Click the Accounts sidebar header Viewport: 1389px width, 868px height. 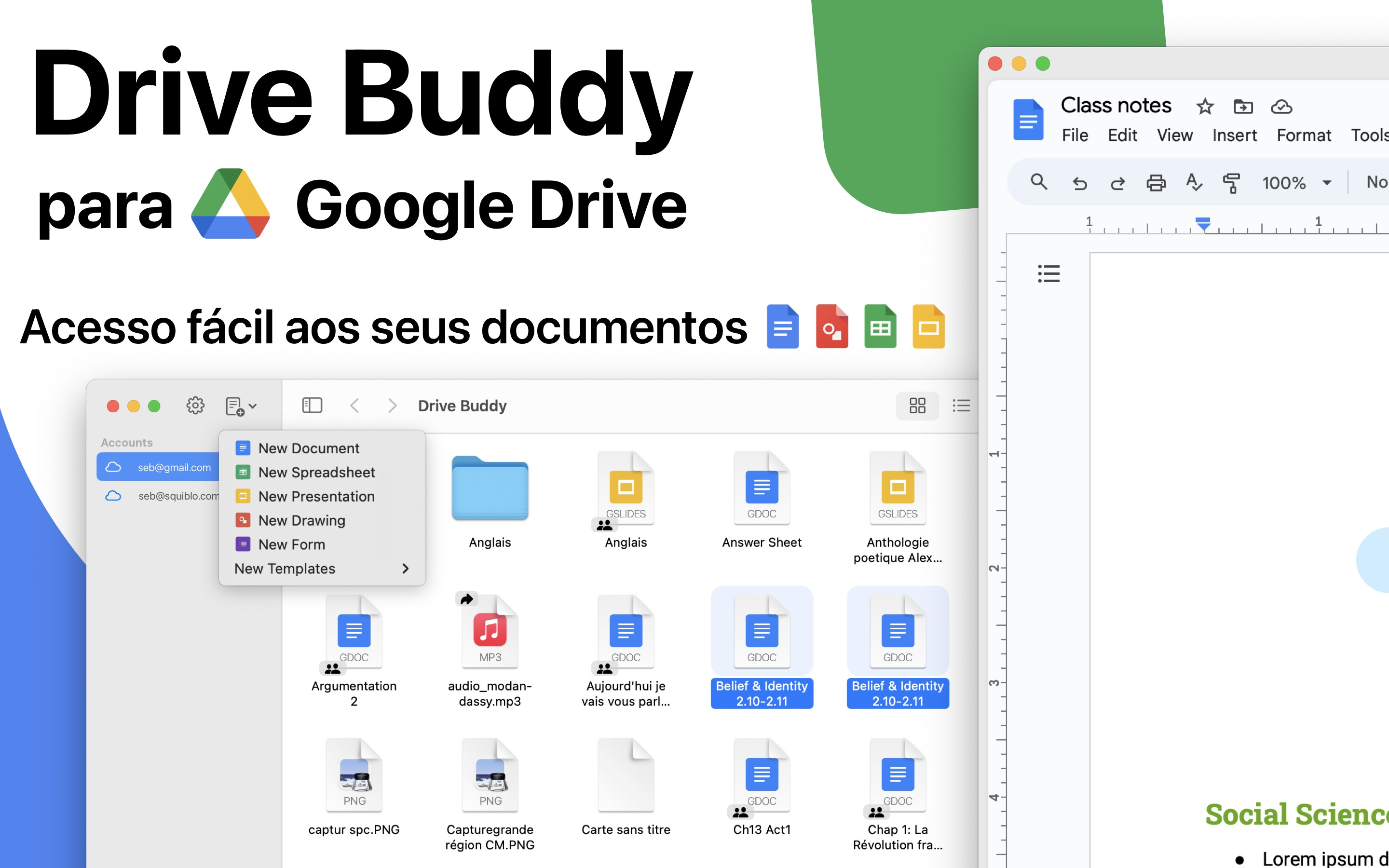pyautogui.click(x=127, y=443)
